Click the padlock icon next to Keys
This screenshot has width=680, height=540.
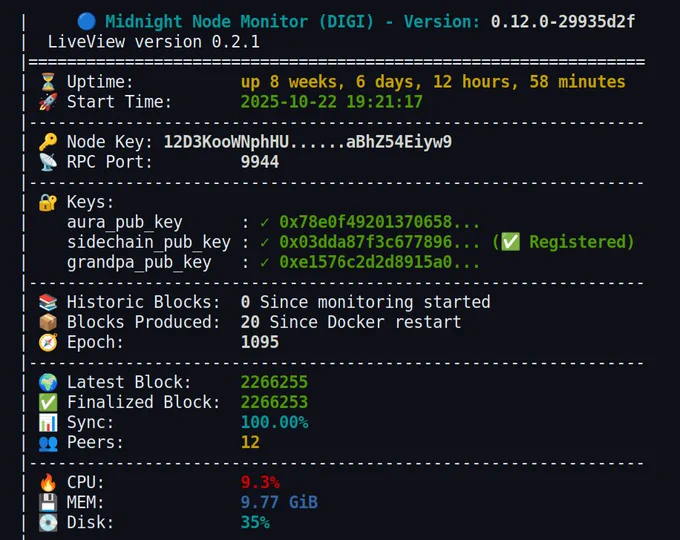tap(48, 202)
